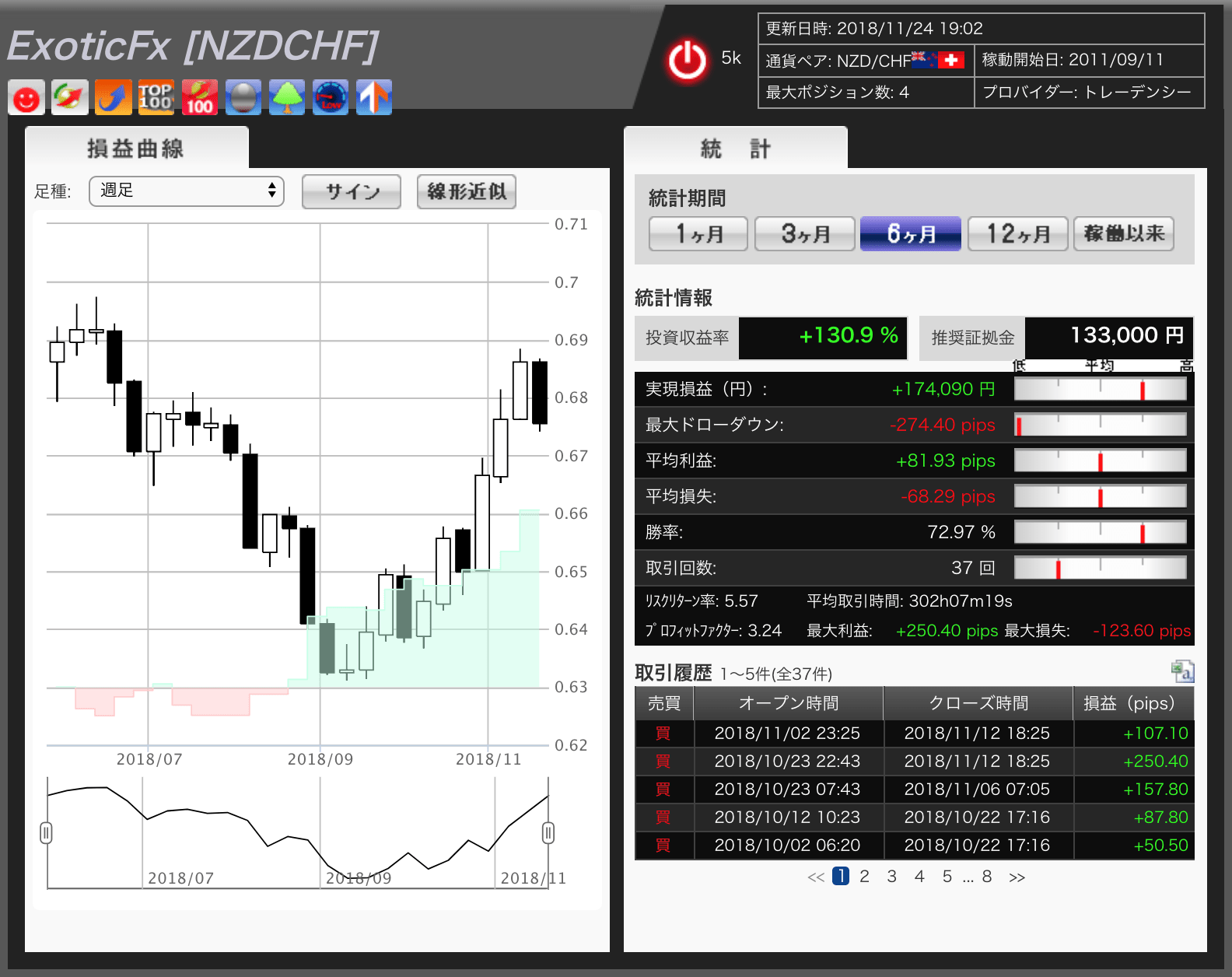Click the 5k label next to power button
Image resolution: width=1232 pixels, height=977 pixels.
pos(731,58)
